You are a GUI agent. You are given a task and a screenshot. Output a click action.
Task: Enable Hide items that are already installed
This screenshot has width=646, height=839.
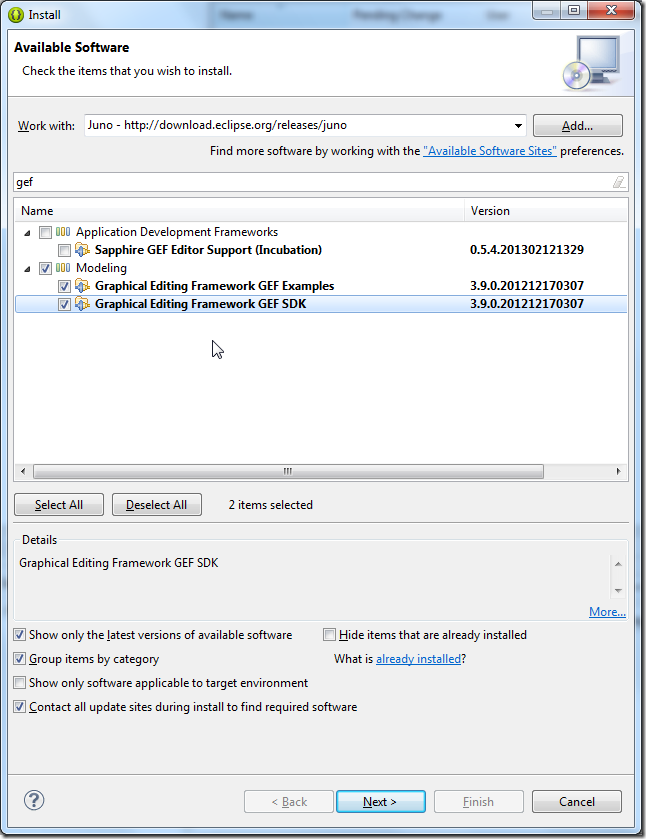tap(330, 635)
